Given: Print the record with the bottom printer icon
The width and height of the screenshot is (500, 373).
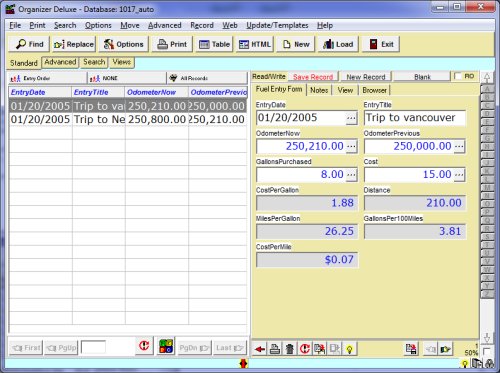Looking at the screenshot, I should tap(275, 349).
